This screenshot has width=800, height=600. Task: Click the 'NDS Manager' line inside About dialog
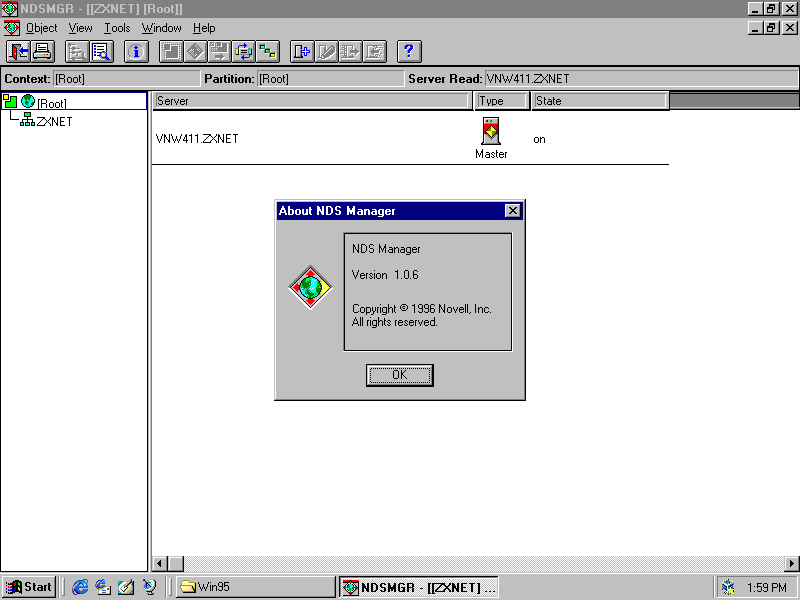tap(386, 249)
